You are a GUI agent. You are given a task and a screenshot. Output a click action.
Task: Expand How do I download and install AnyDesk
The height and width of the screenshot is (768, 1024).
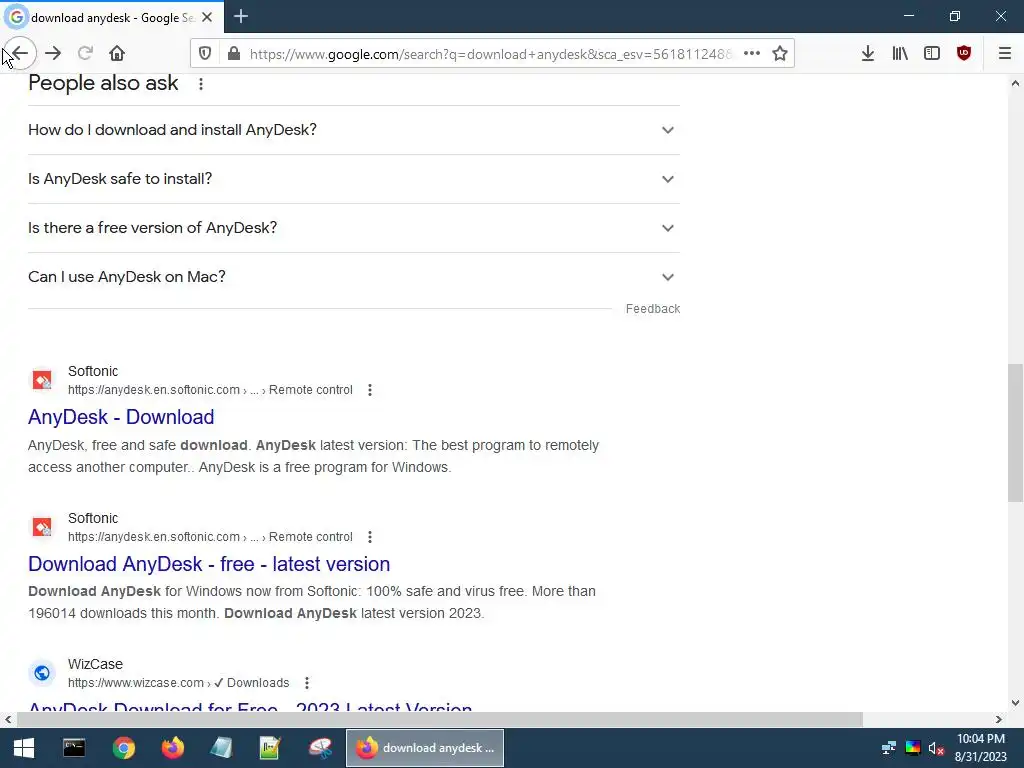[x=354, y=130]
